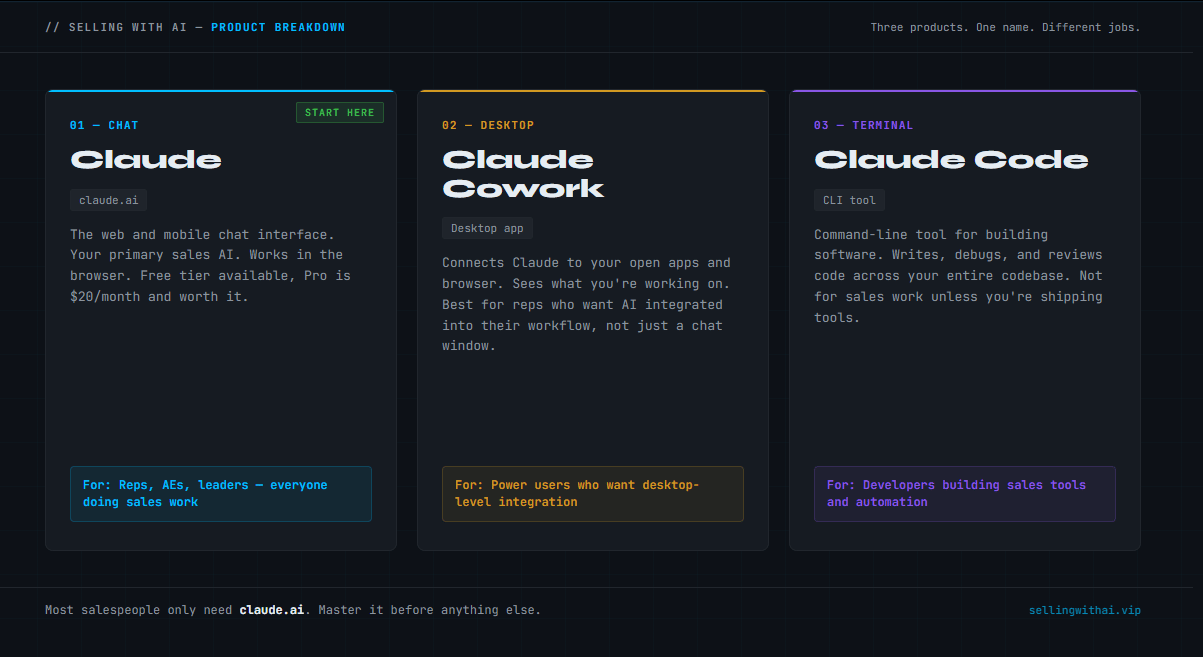
Task: Click the sellingwithai.vip link in footer
Action: click(1084, 610)
